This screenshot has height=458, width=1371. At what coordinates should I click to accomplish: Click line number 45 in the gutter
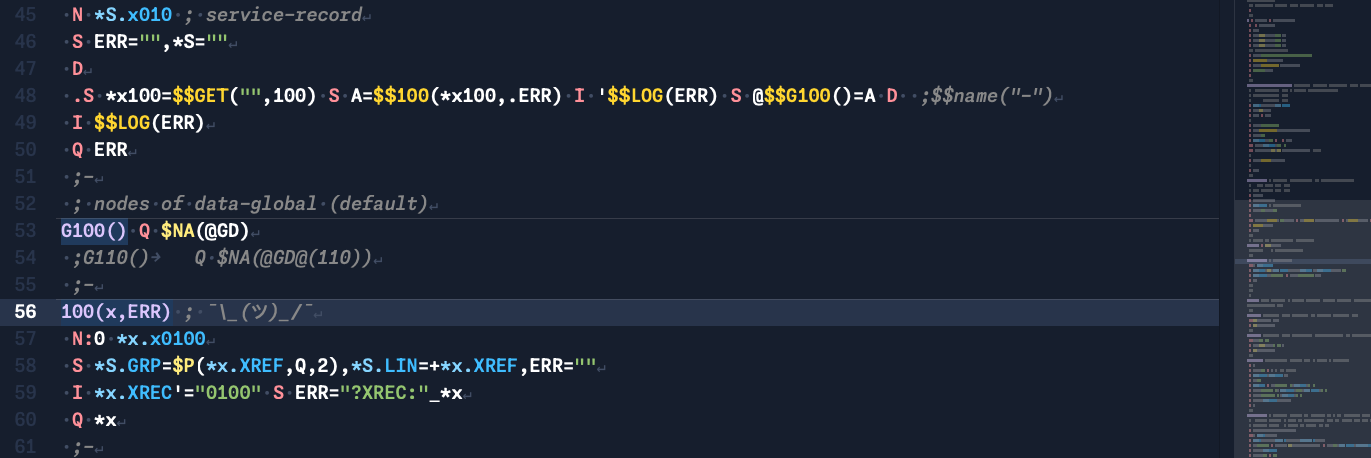pyautogui.click(x=25, y=16)
